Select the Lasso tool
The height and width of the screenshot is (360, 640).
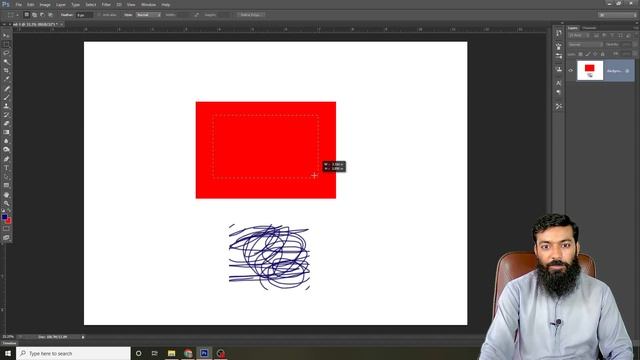[x=6, y=53]
